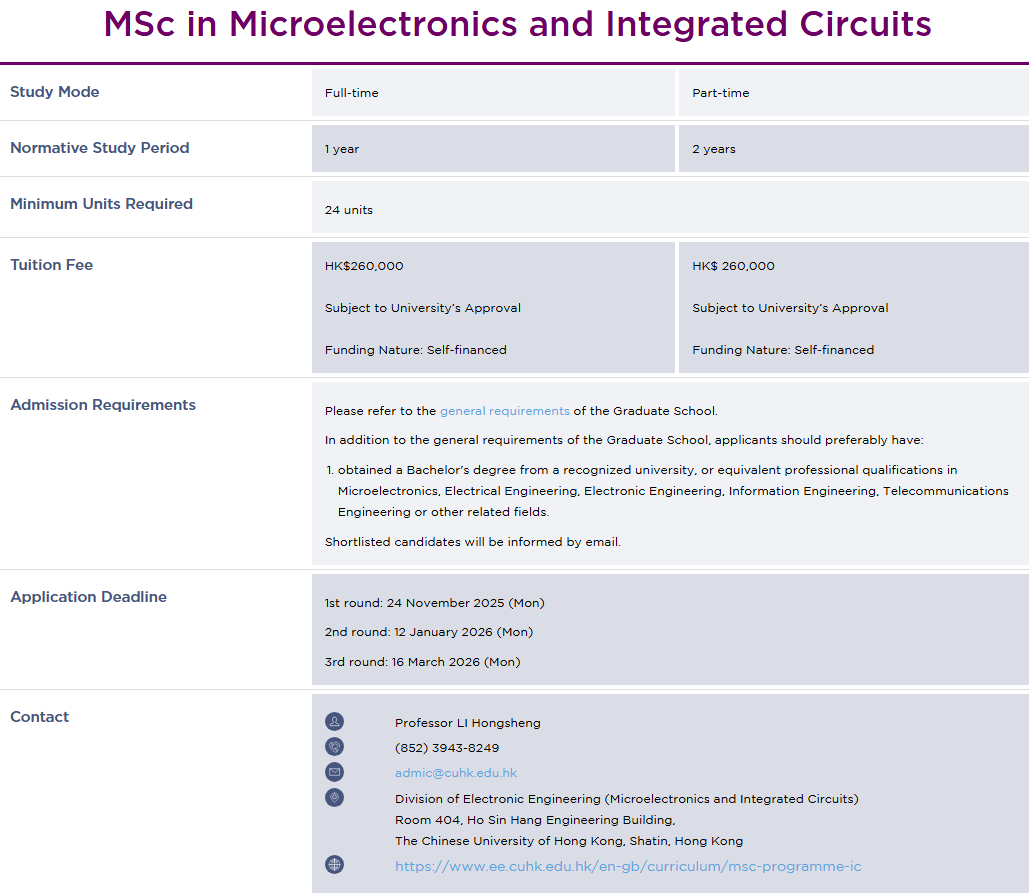
Task: Click the Professor LI Hongsheng name
Action: pyautogui.click(x=467, y=723)
